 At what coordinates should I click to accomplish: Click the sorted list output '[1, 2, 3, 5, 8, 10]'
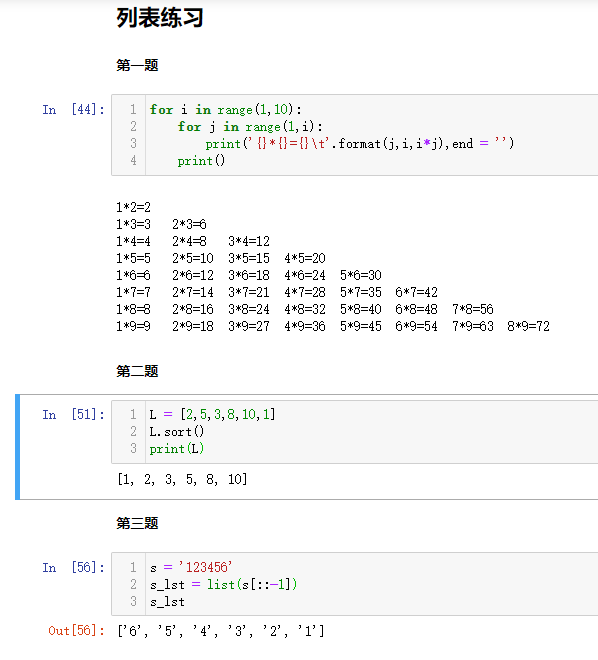[x=182, y=479]
